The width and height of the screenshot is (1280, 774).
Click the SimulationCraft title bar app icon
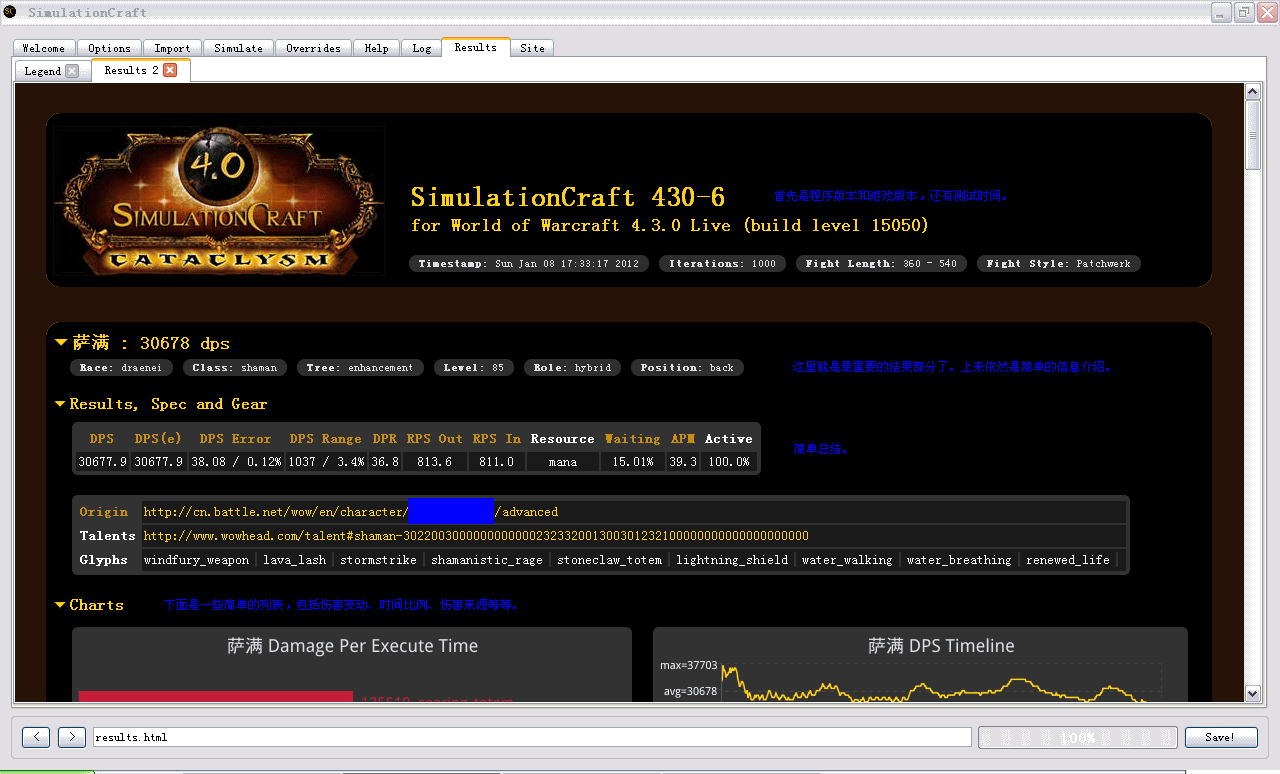tap(10, 12)
